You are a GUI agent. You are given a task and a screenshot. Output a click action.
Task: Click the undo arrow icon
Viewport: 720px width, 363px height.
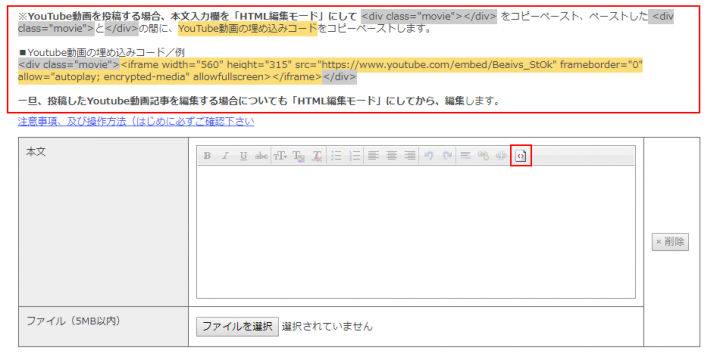(x=429, y=156)
